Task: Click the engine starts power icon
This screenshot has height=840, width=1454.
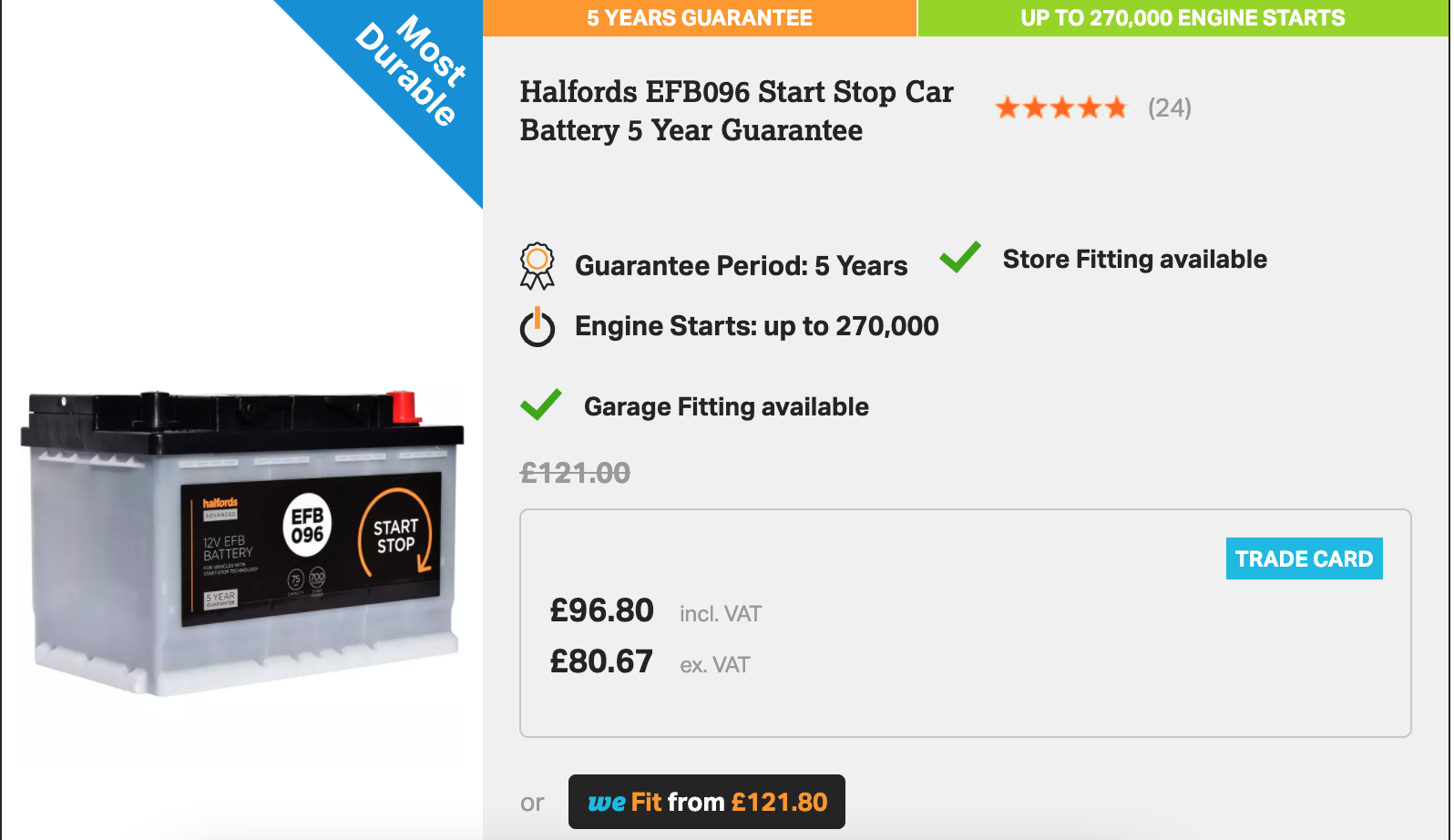Action: [538, 327]
